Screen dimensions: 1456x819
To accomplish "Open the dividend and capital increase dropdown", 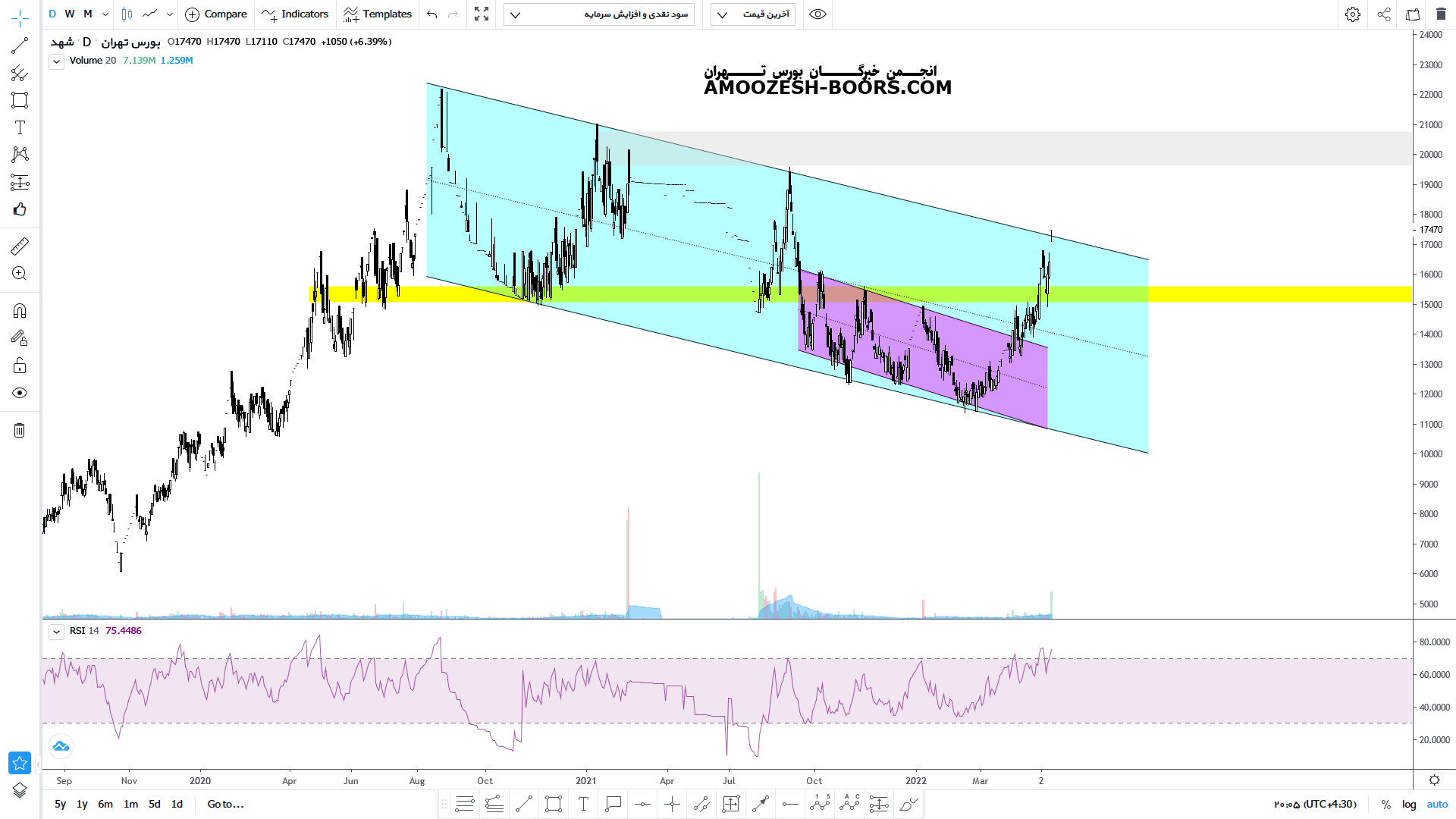I will point(598,14).
